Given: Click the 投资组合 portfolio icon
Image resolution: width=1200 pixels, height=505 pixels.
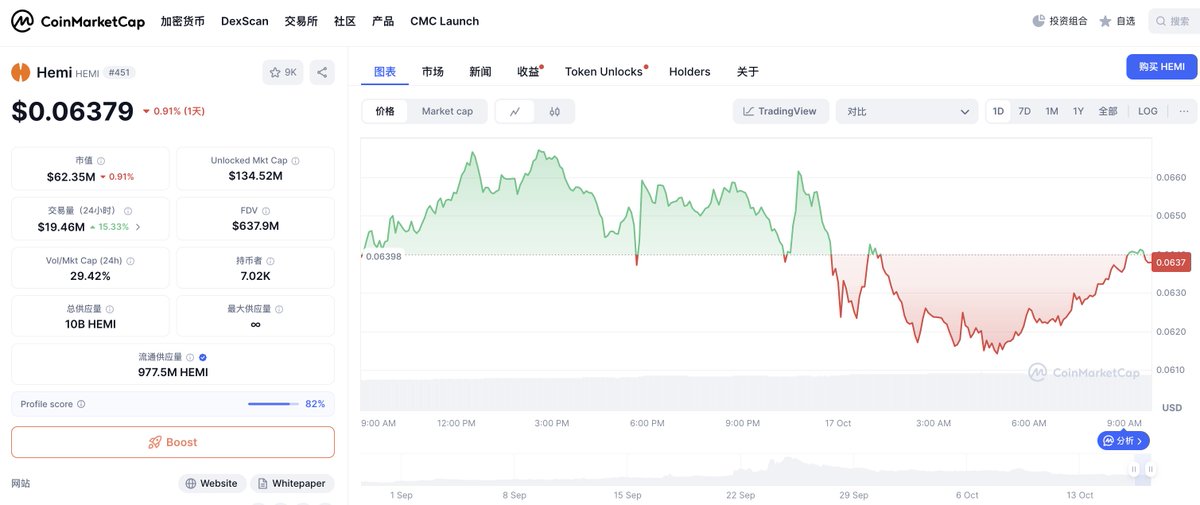Looking at the screenshot, I should (x=1038, y=21).
